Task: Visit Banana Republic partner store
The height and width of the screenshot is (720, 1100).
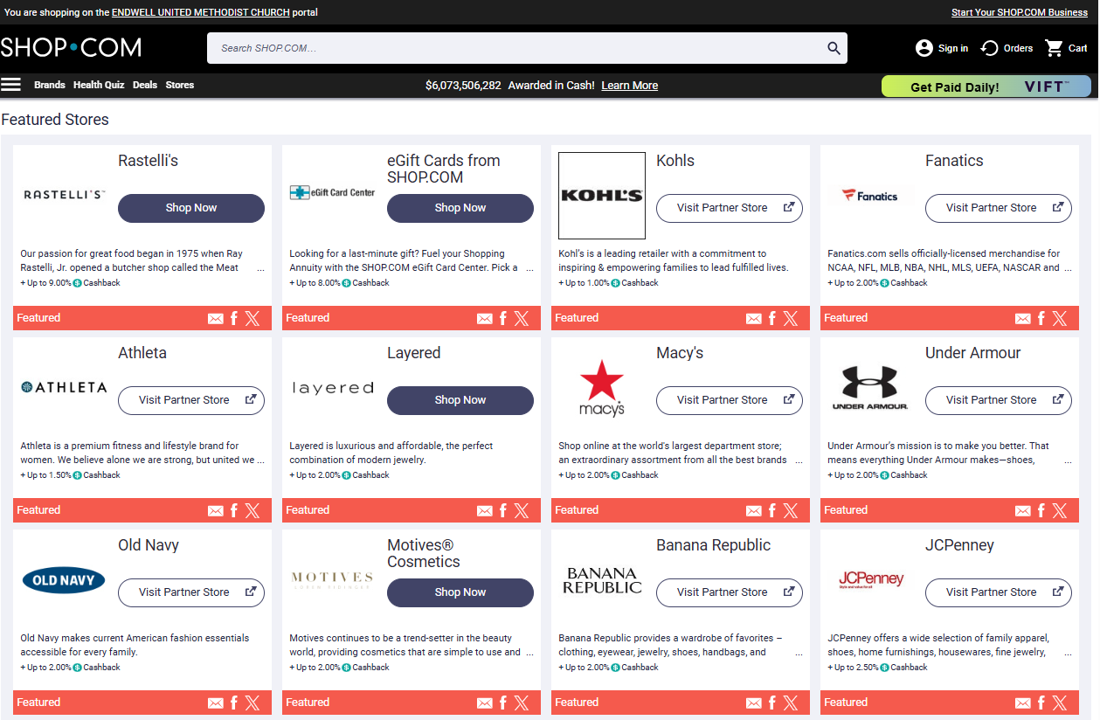Action: pos(729,592)
